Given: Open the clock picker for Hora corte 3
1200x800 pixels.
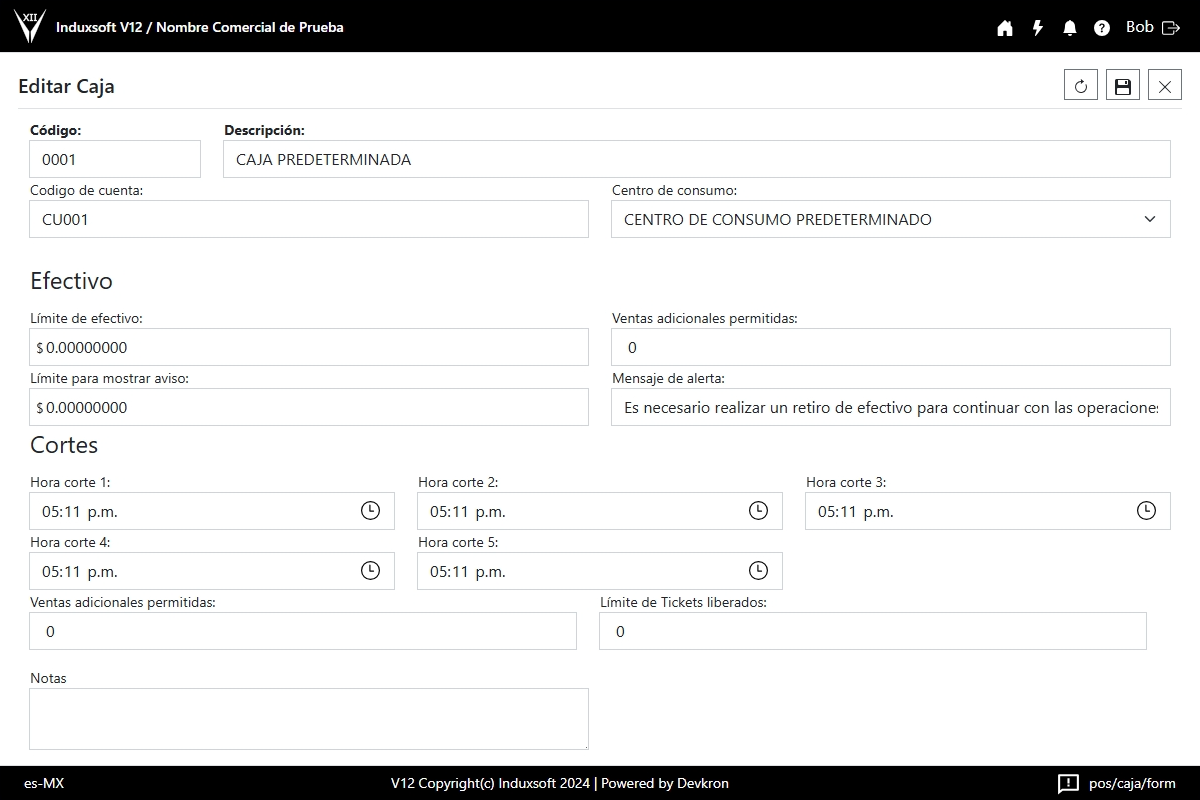Looking at the screenshot, I should tap(1146, 511).
